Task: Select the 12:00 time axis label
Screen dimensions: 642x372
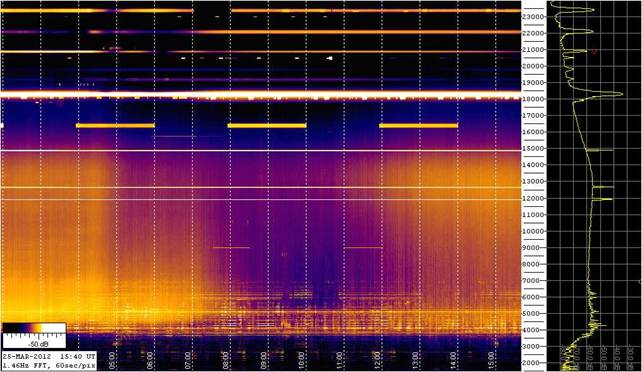Action: click(378, 360)
